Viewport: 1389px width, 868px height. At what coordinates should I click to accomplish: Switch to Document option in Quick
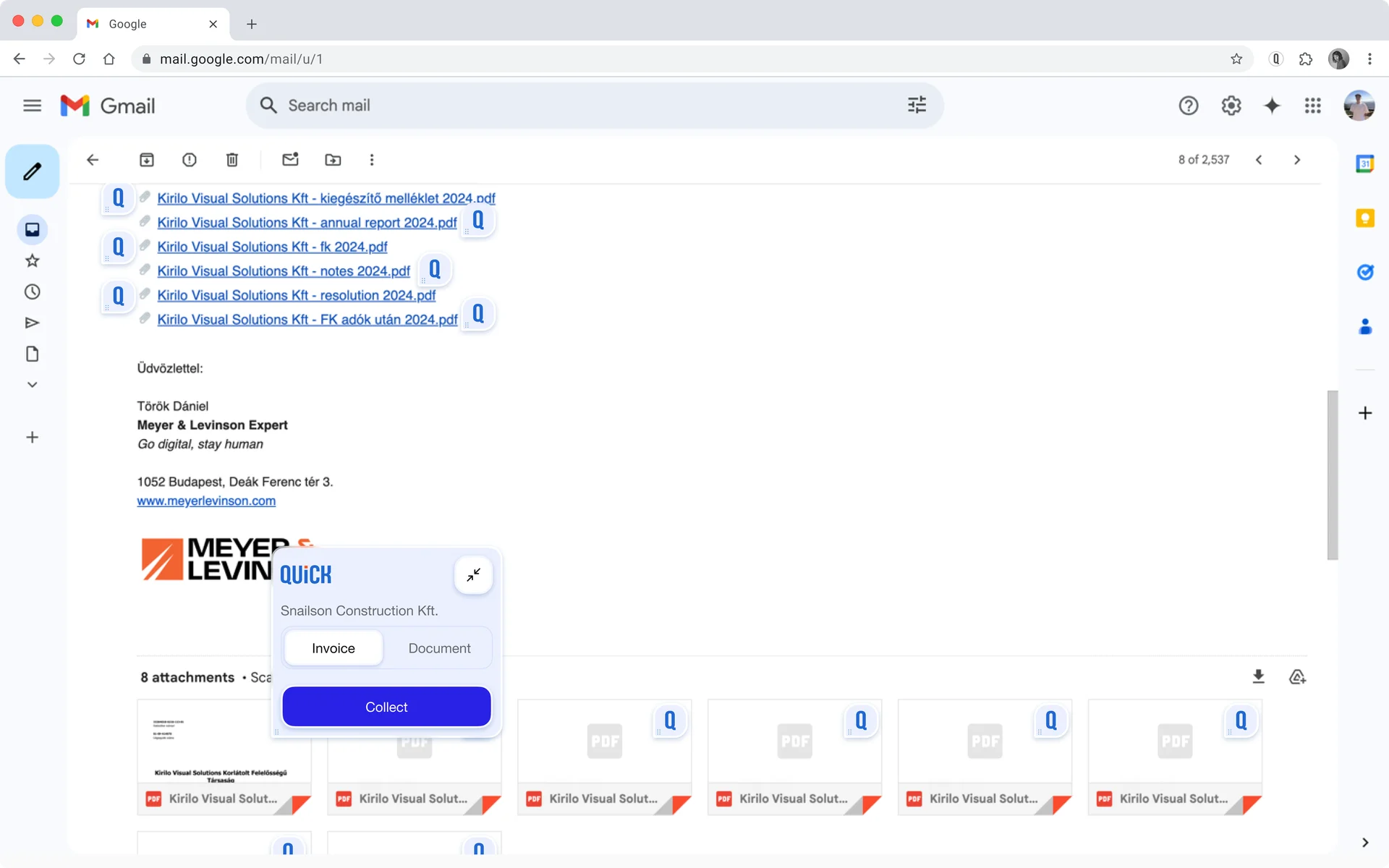439,648
